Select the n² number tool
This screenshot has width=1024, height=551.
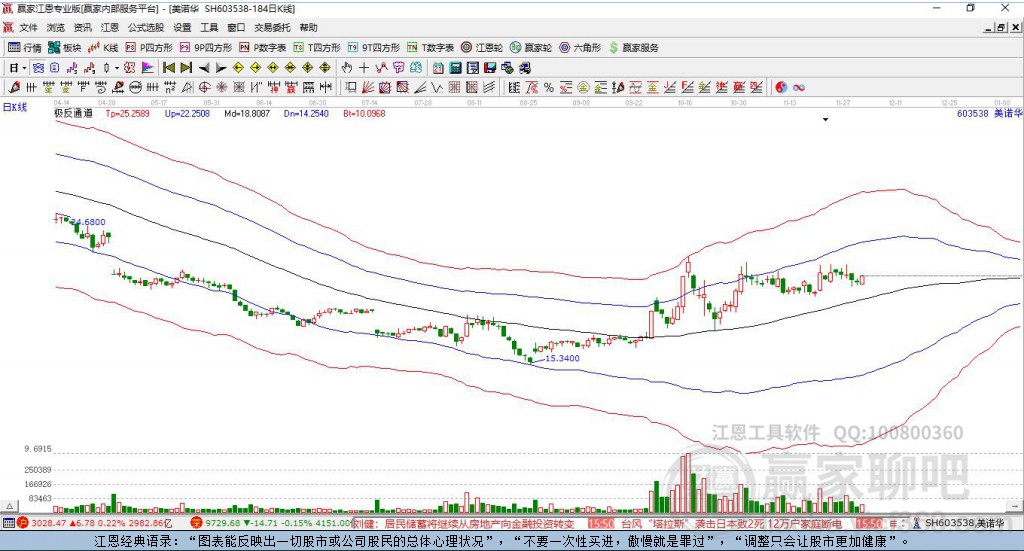170,87
